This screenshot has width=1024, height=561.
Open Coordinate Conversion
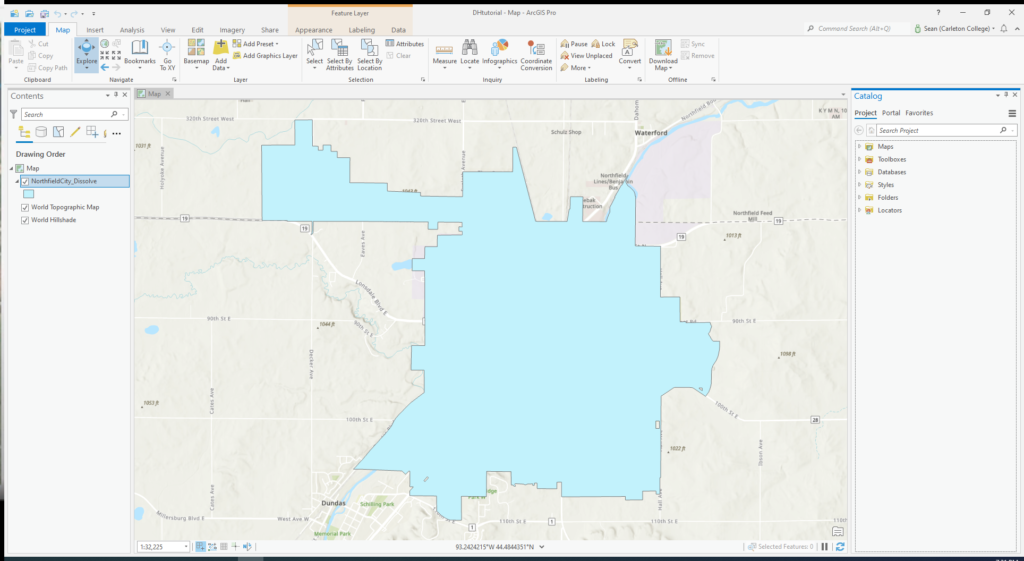536,55
